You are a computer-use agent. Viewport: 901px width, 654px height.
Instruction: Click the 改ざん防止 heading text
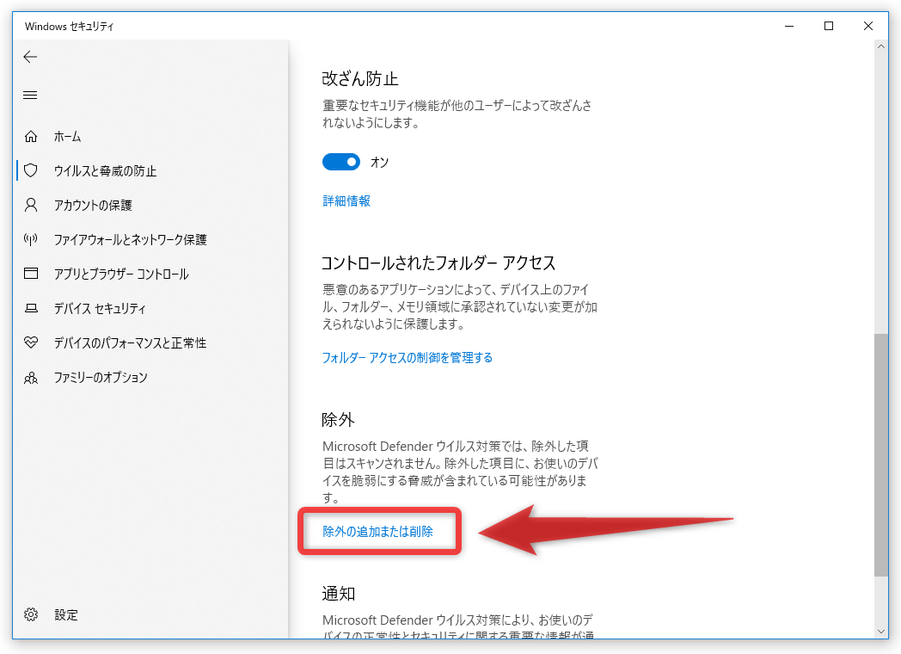(360, 79)
